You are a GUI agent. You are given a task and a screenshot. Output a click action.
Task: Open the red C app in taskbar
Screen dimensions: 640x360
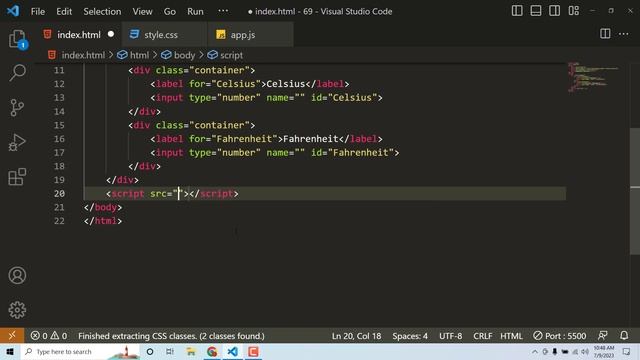point(253,351)
